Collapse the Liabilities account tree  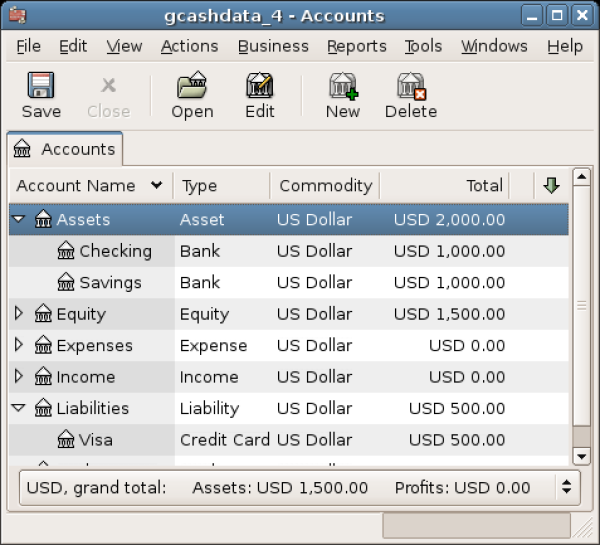19,408
